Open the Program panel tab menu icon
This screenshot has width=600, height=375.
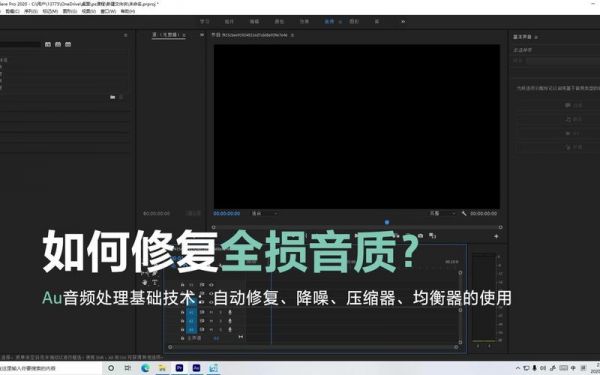tap(292, 35)
